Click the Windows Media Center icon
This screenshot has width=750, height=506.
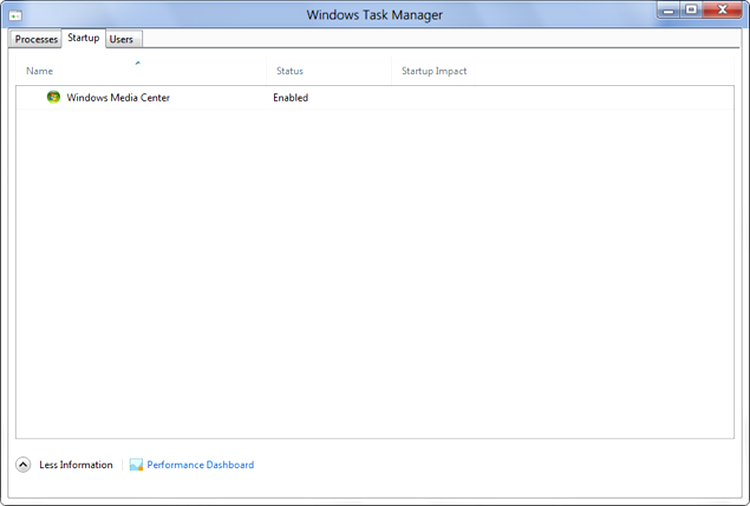point(53,97)
